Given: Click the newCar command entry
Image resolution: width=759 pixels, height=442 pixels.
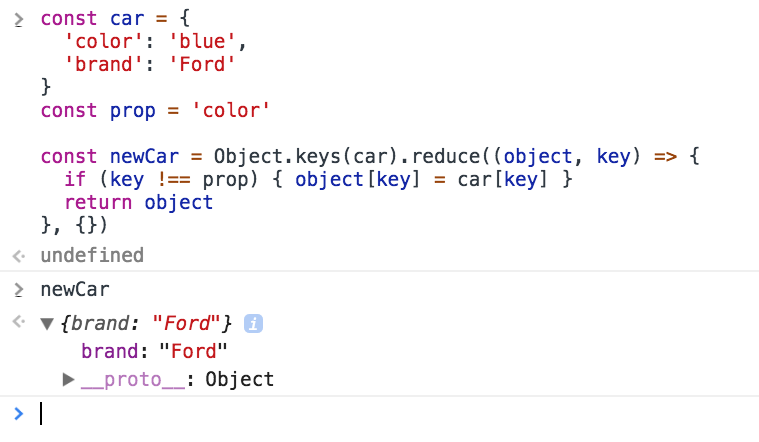Looking at the screenshot, I should tap(75, 290).
